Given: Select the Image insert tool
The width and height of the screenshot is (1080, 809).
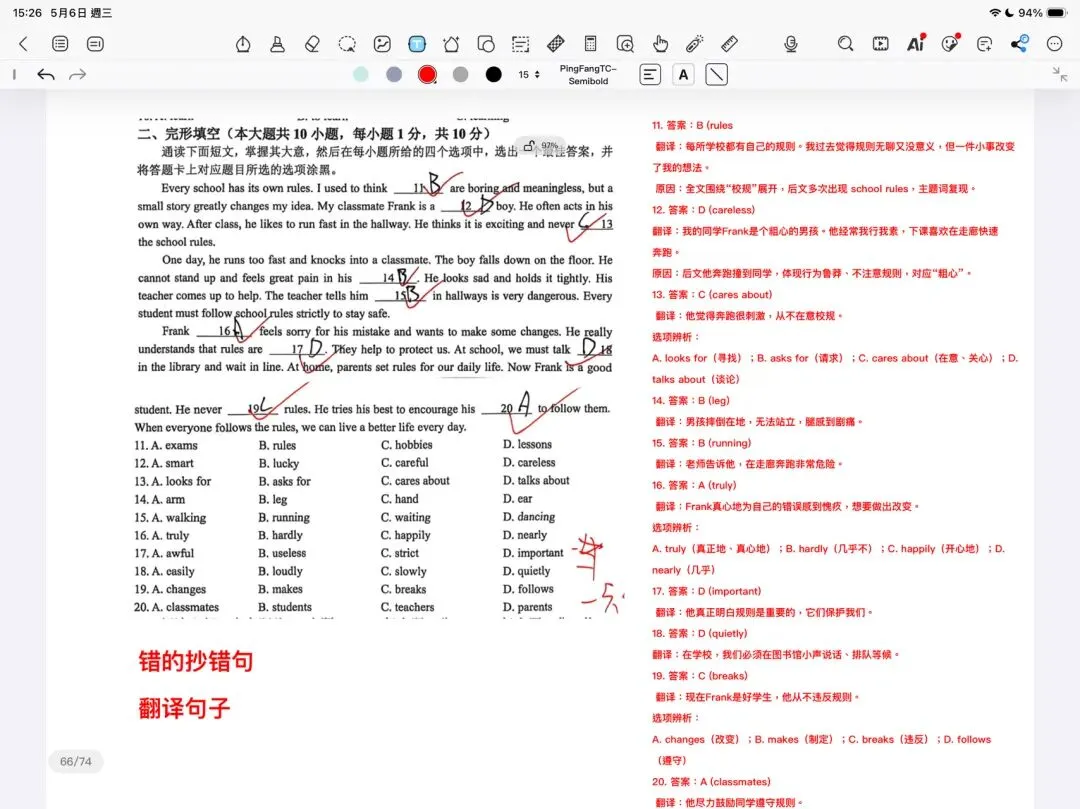Looking at the screenshot, I should [x=382, y=44].
